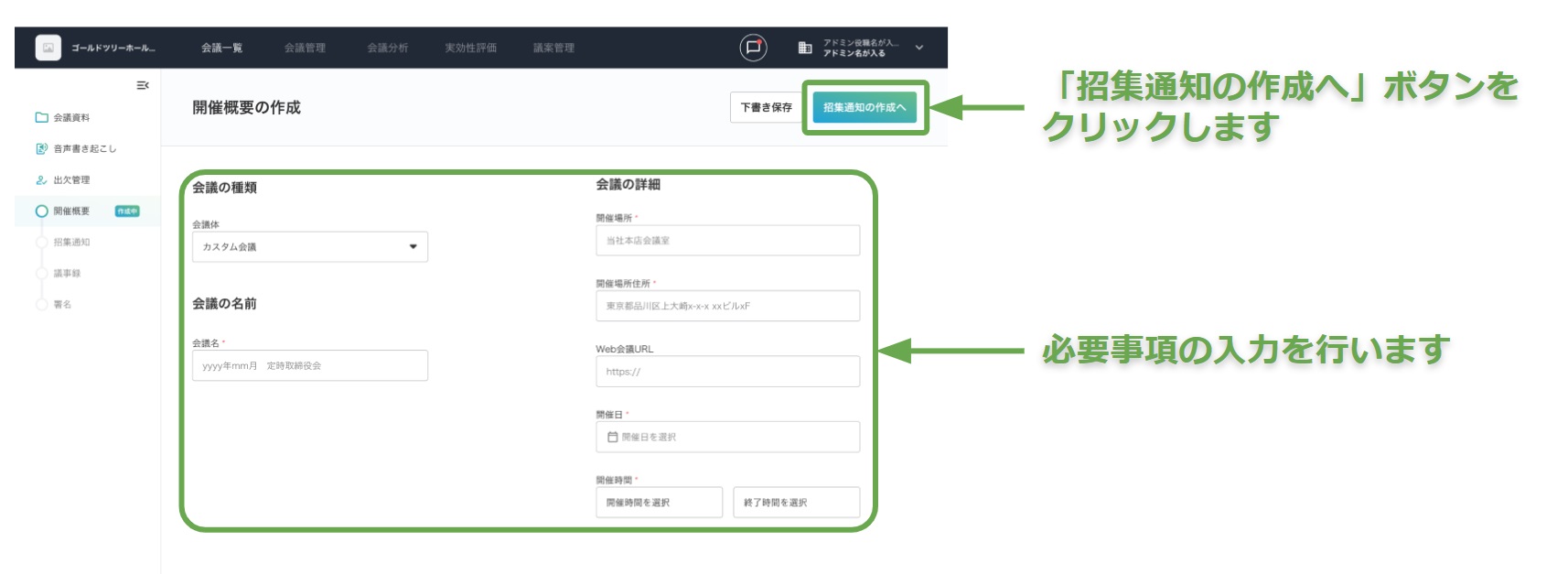Click the 出欠管理 attendance icon
Screen dimensions: 1568x574
tap(41, 180)
